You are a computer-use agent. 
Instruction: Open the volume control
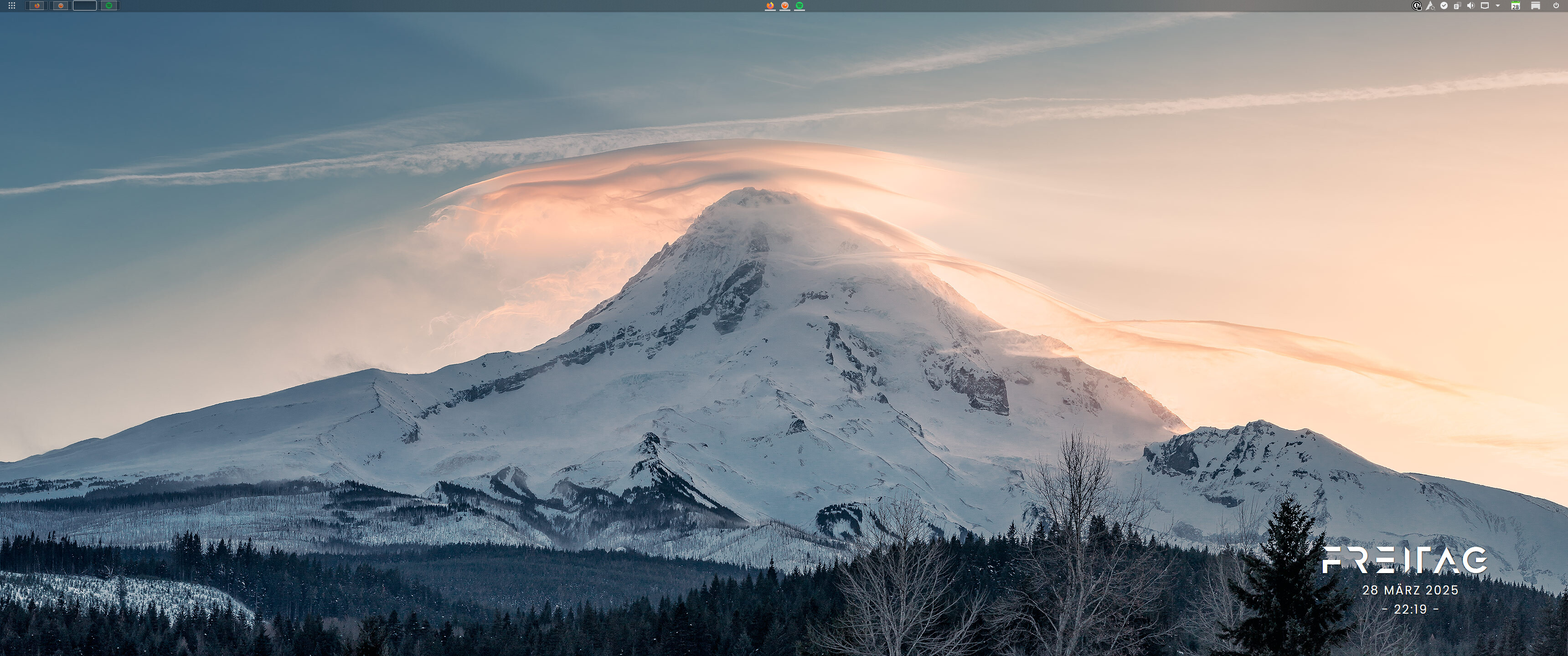tap(1470, 5)
